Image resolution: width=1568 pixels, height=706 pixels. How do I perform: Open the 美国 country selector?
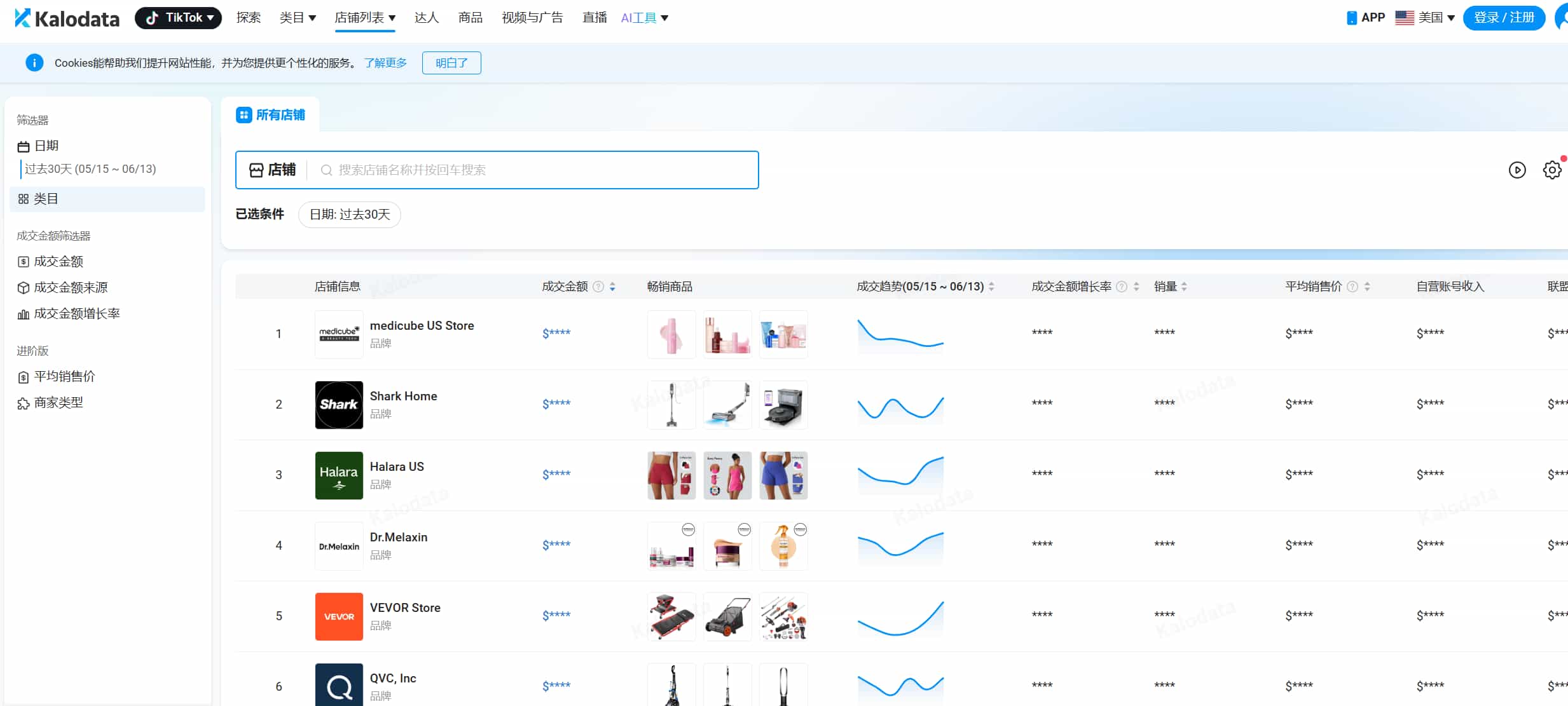click(x=1425, y=18)
